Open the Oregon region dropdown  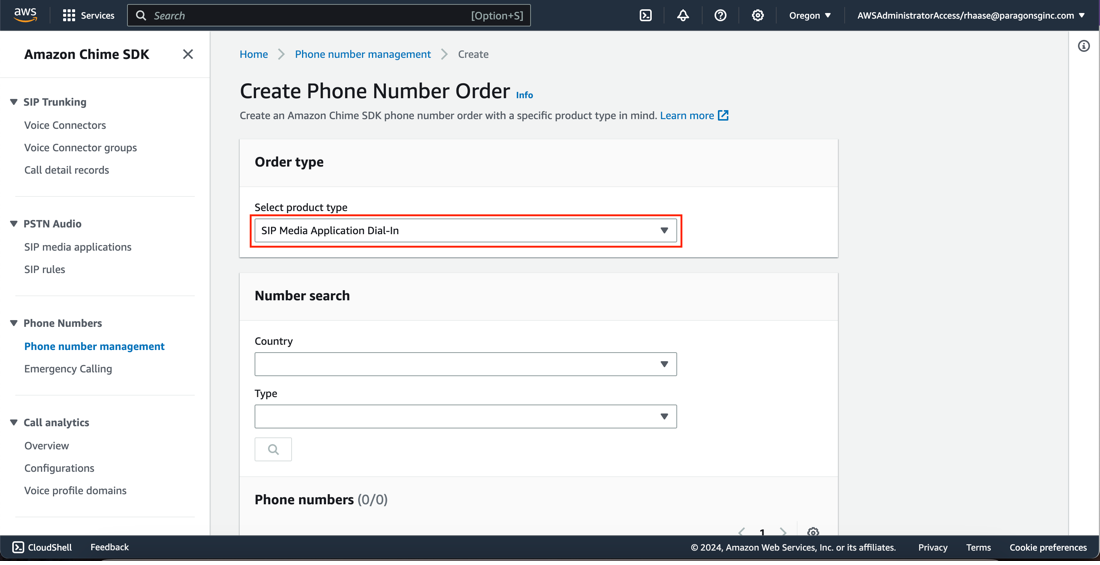810,15
